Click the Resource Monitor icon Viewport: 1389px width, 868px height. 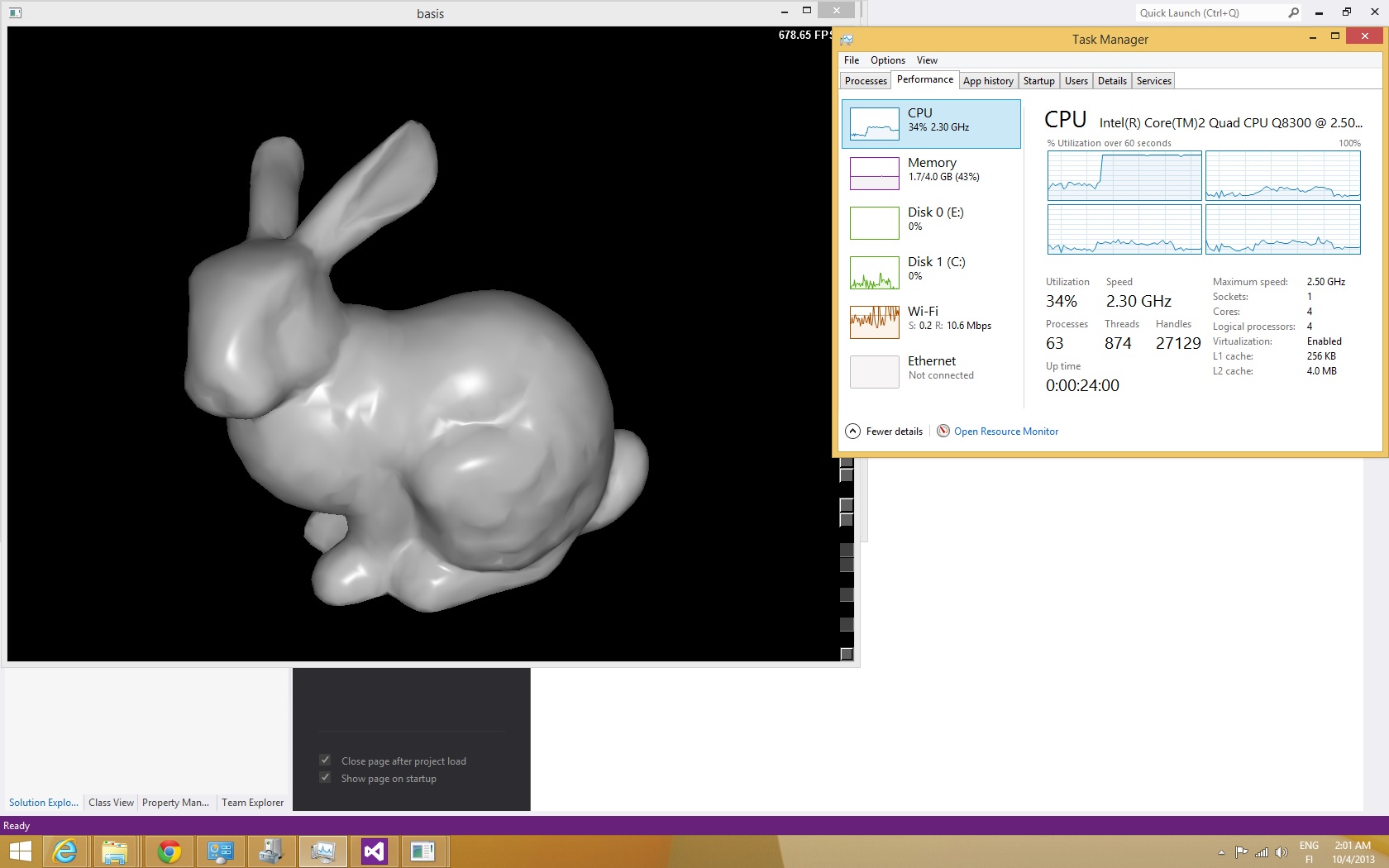coord(943,431)
